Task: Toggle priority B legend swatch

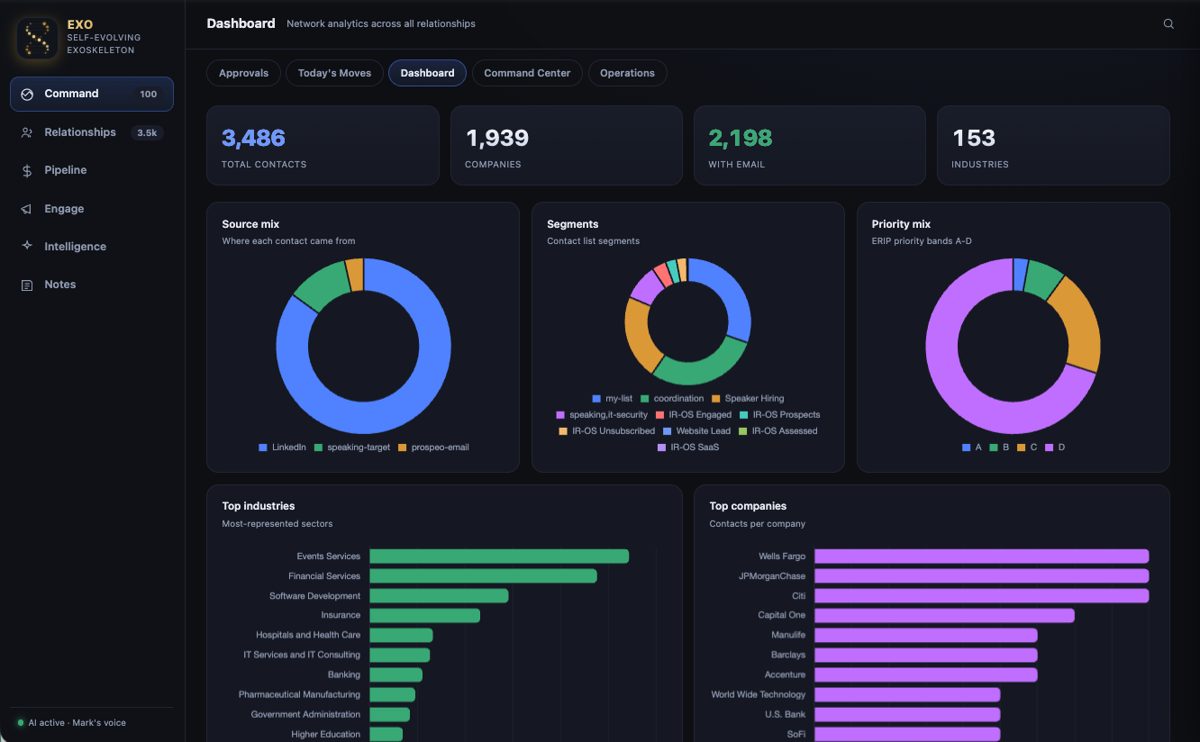Action: [x=993, y=447]
